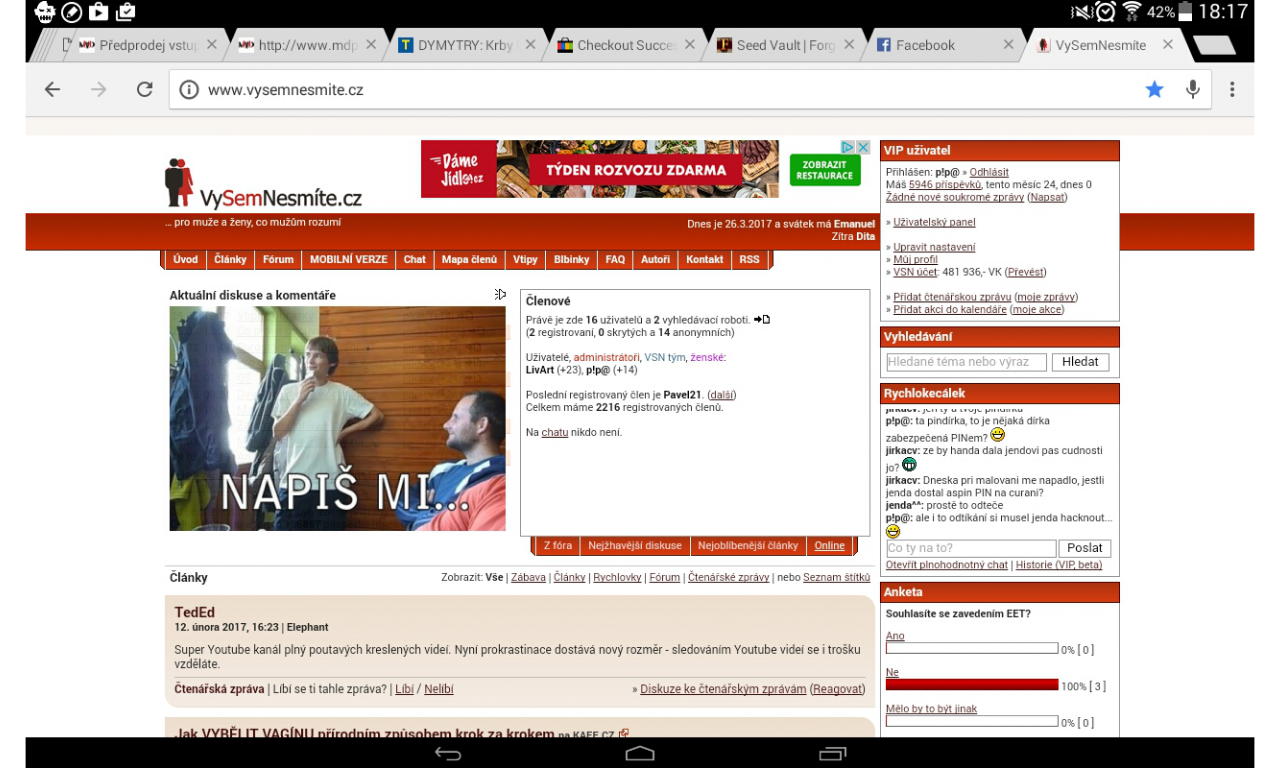Open the Kontakt menu item
Viewport: 1280px width, 768px height.
point(704,259)
